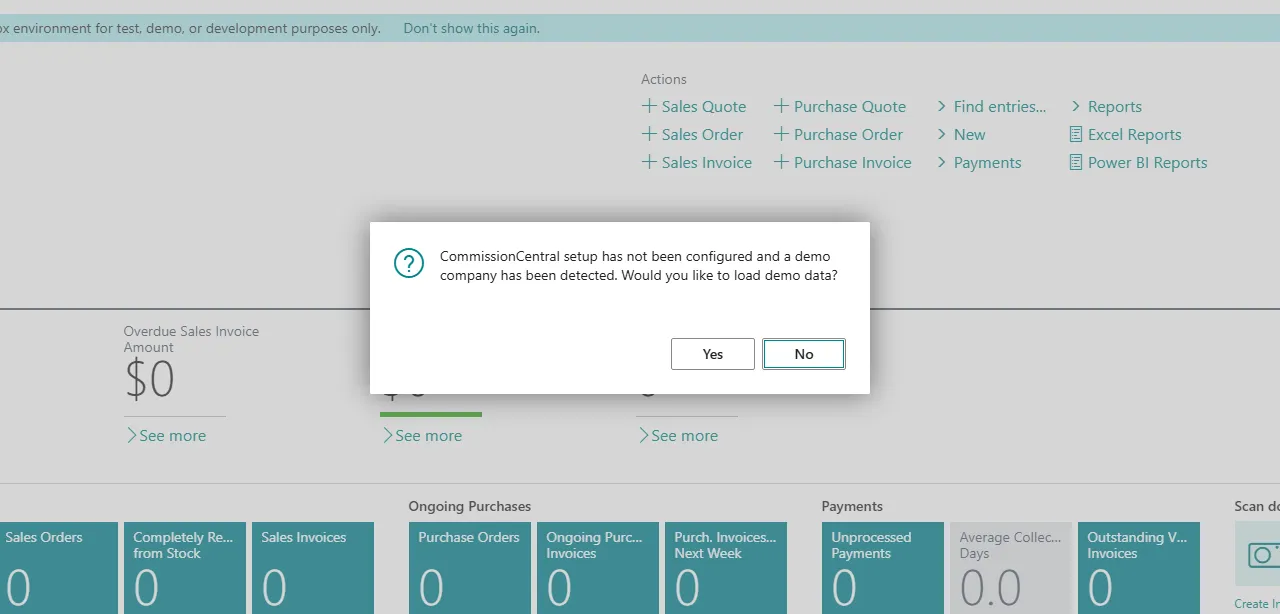Click the Payments section heading

(852, 506)
